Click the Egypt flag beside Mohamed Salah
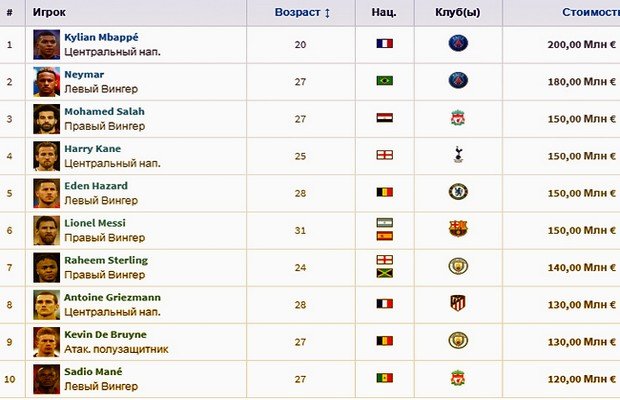The width and height of the screenshot is (620, 400). pos(385,118)
